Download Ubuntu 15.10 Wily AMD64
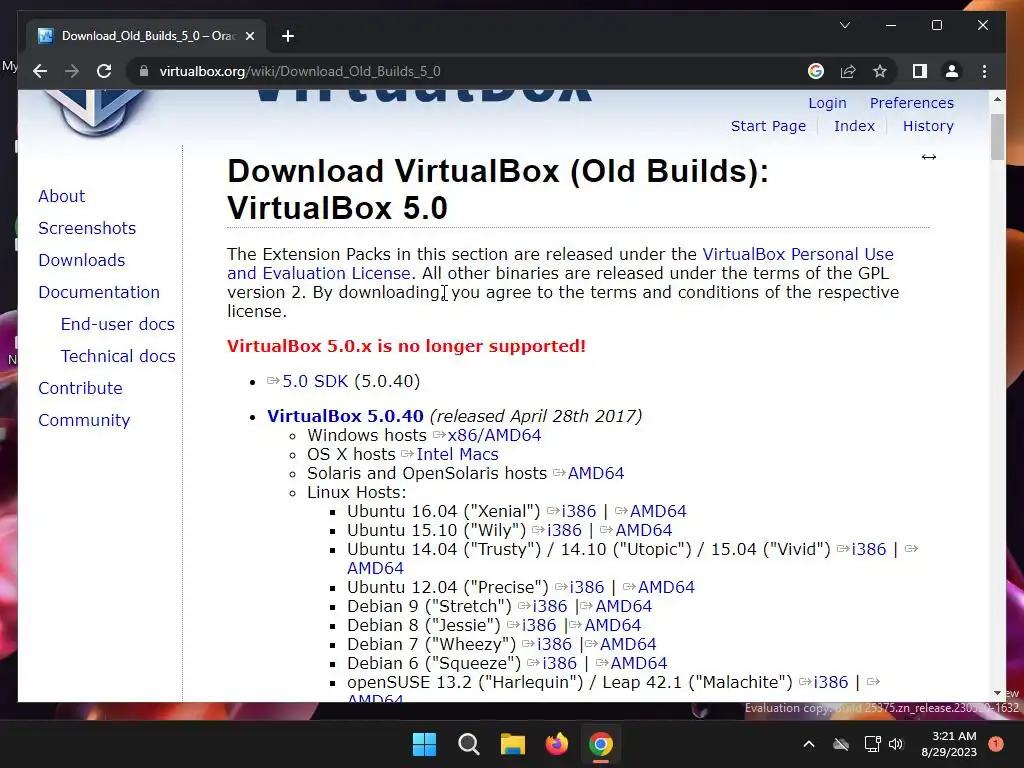The width and height of the screenshot is (1024, 768). point(644,530)
